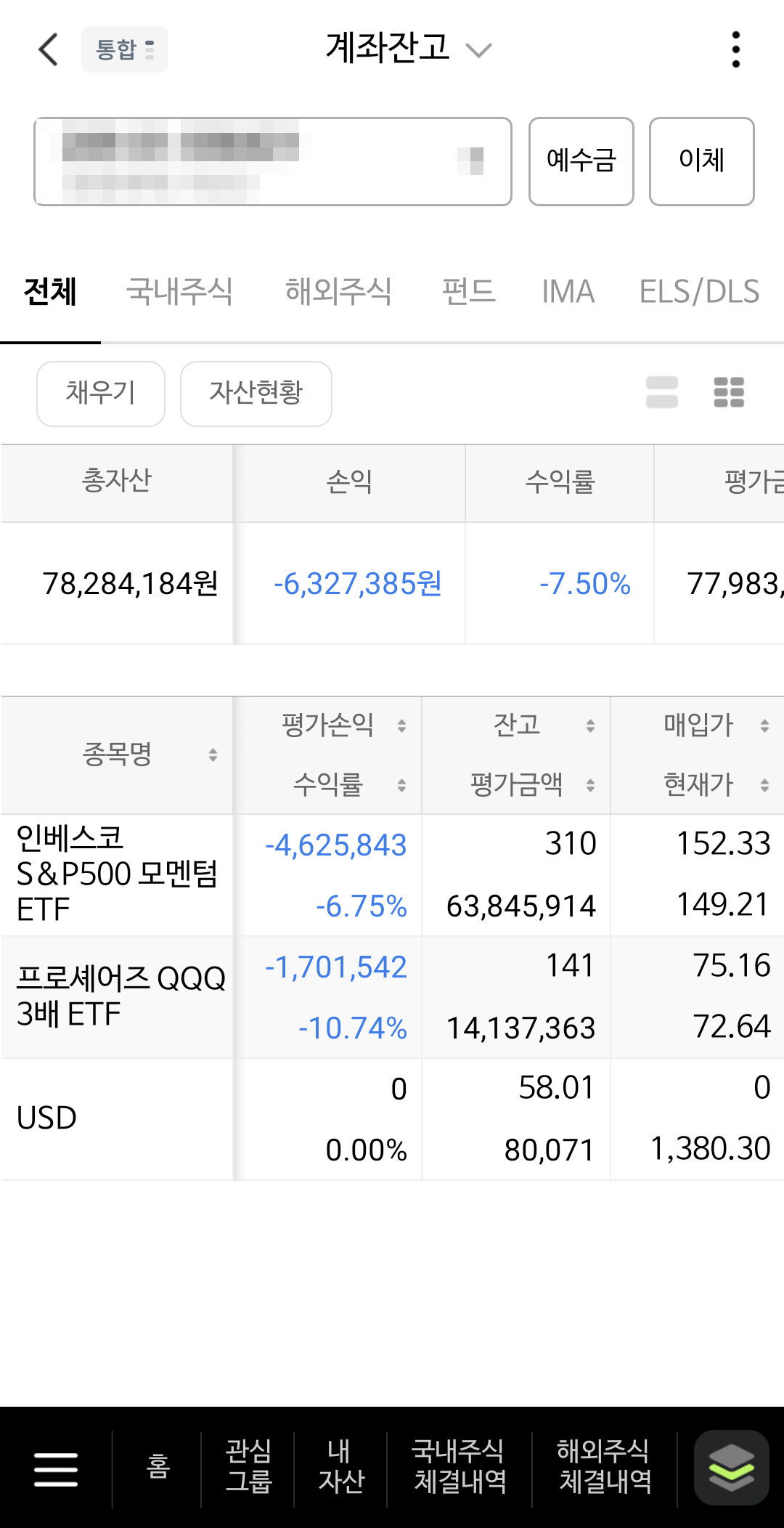Screen dimensions: 784x1528
Task: Switch to the 해외주식 tab
Action: pyautogui.click(x=338, y=292)
